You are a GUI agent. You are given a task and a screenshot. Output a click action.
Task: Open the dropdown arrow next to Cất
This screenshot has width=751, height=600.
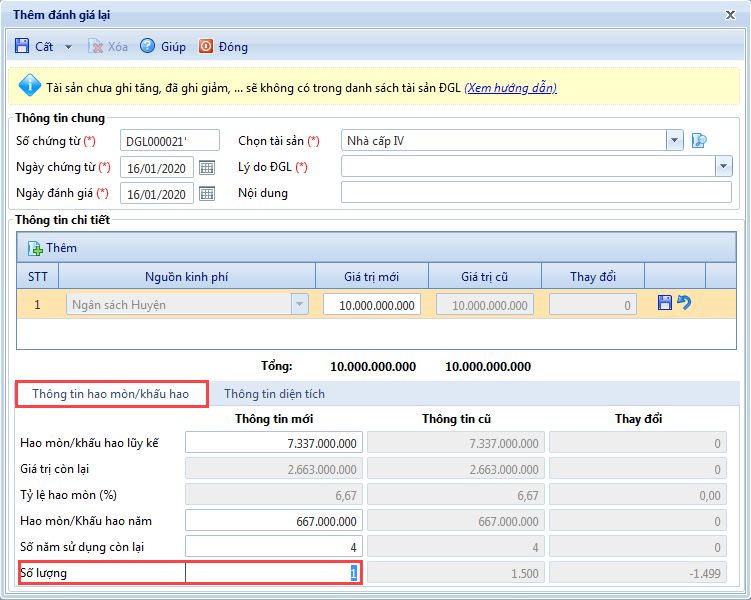tap(68, 47)
